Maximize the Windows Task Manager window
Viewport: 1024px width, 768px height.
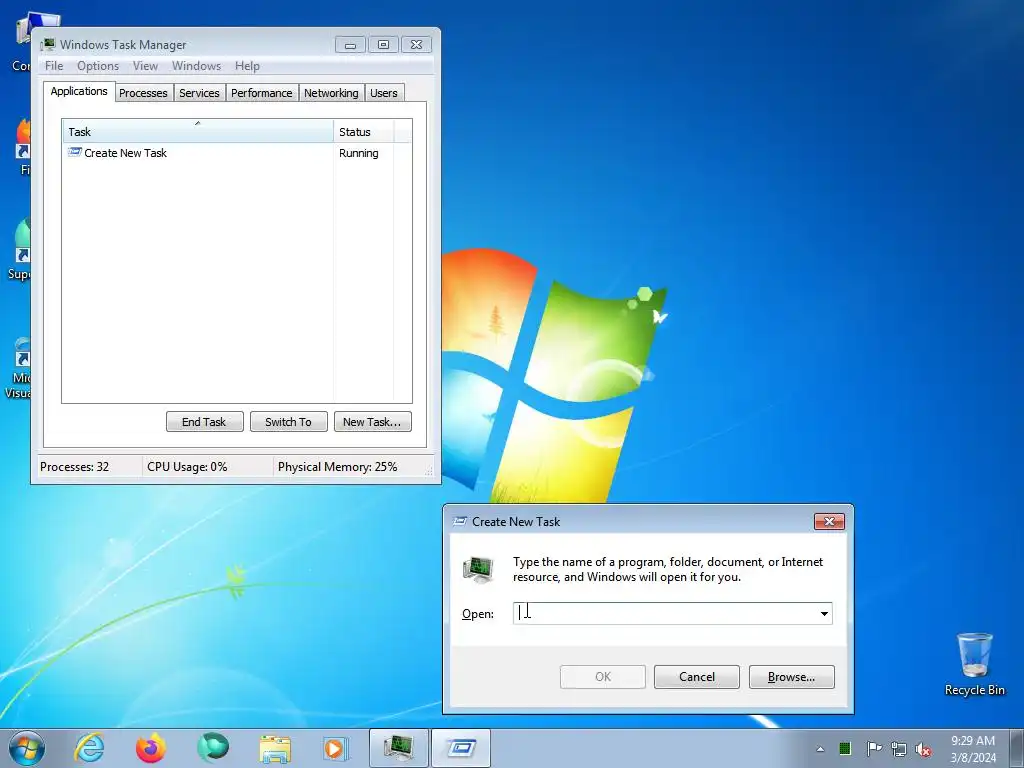pyautogui.click(x=383, y=44)
